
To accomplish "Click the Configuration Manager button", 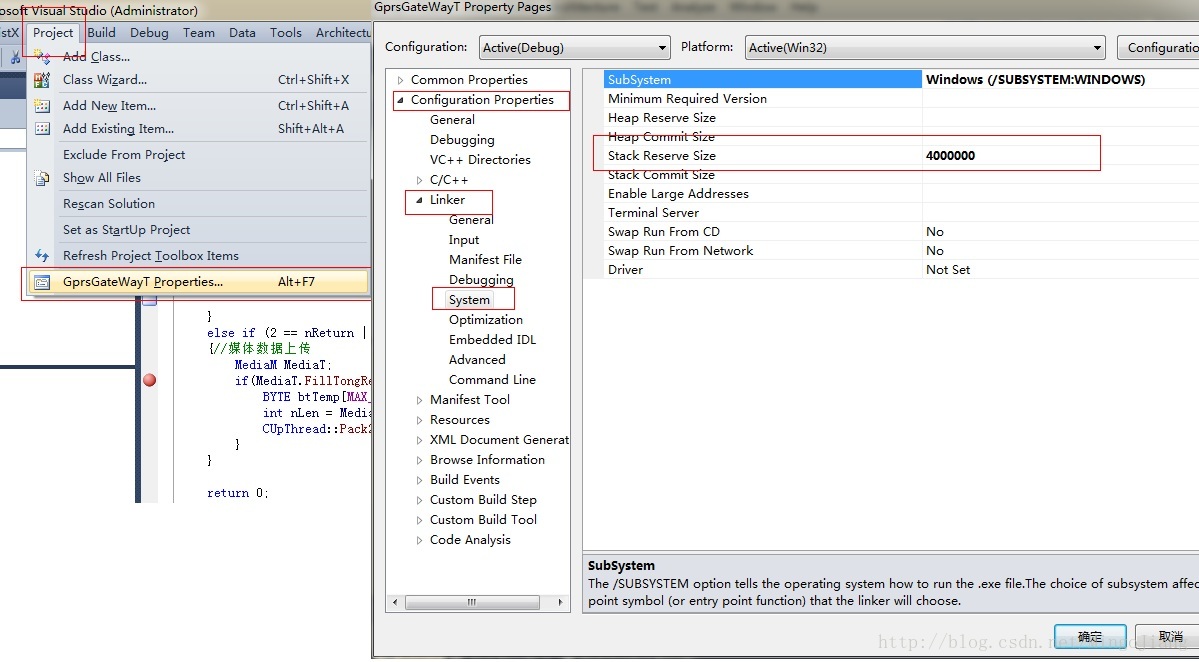I will pyautogui.click(x=1158, y=47).
